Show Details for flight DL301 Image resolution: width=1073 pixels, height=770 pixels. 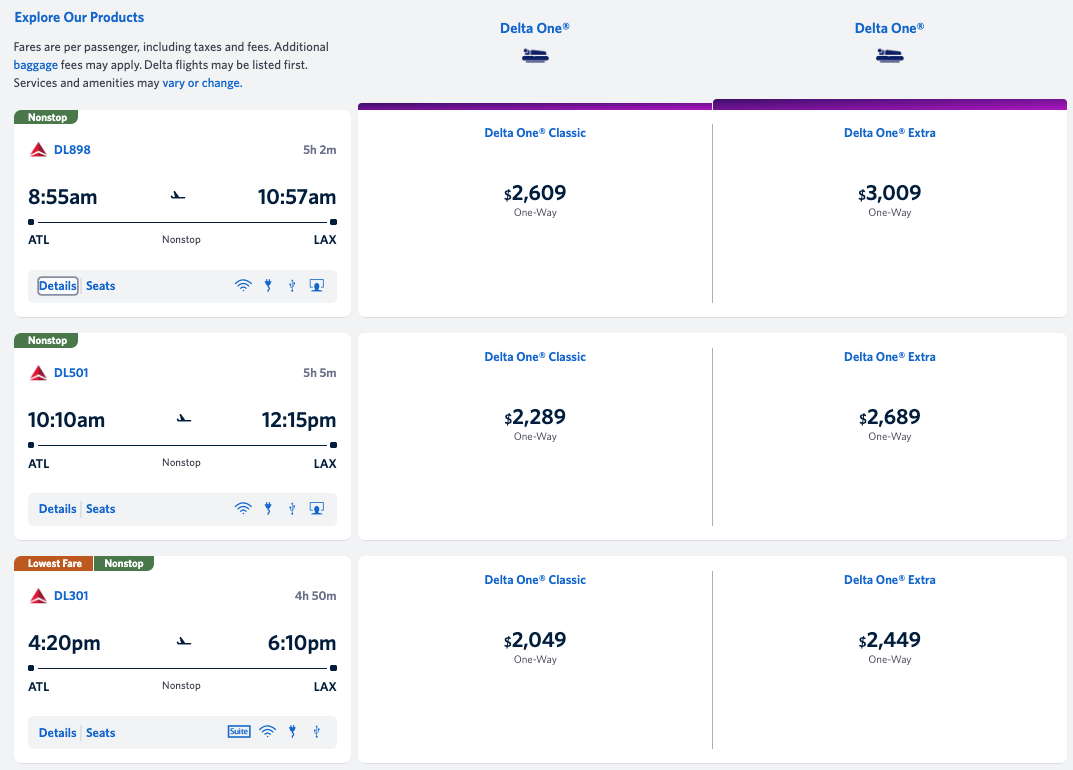(x=58, y=733)
